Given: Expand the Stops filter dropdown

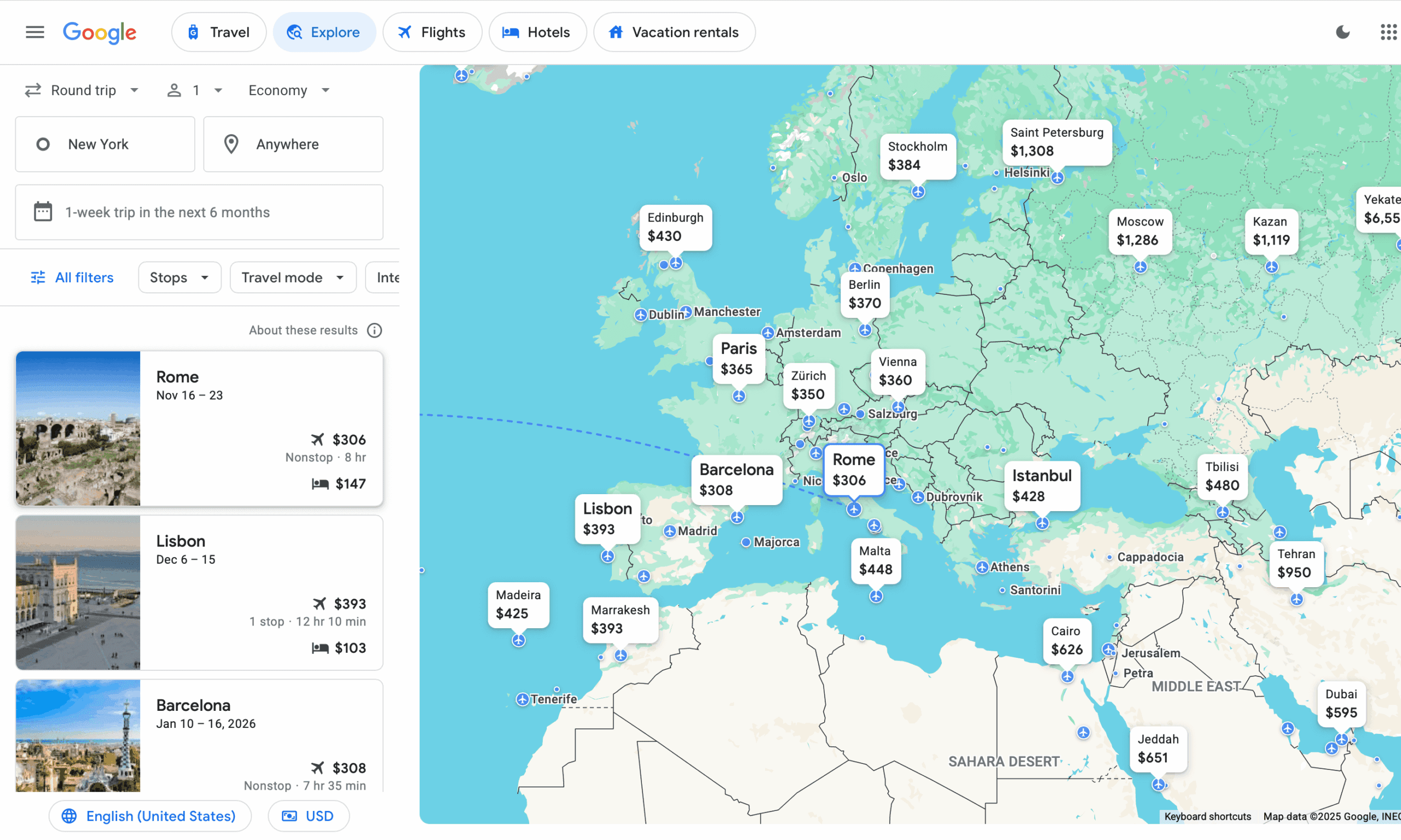Looking at the screenshot, I should (180, 277).
